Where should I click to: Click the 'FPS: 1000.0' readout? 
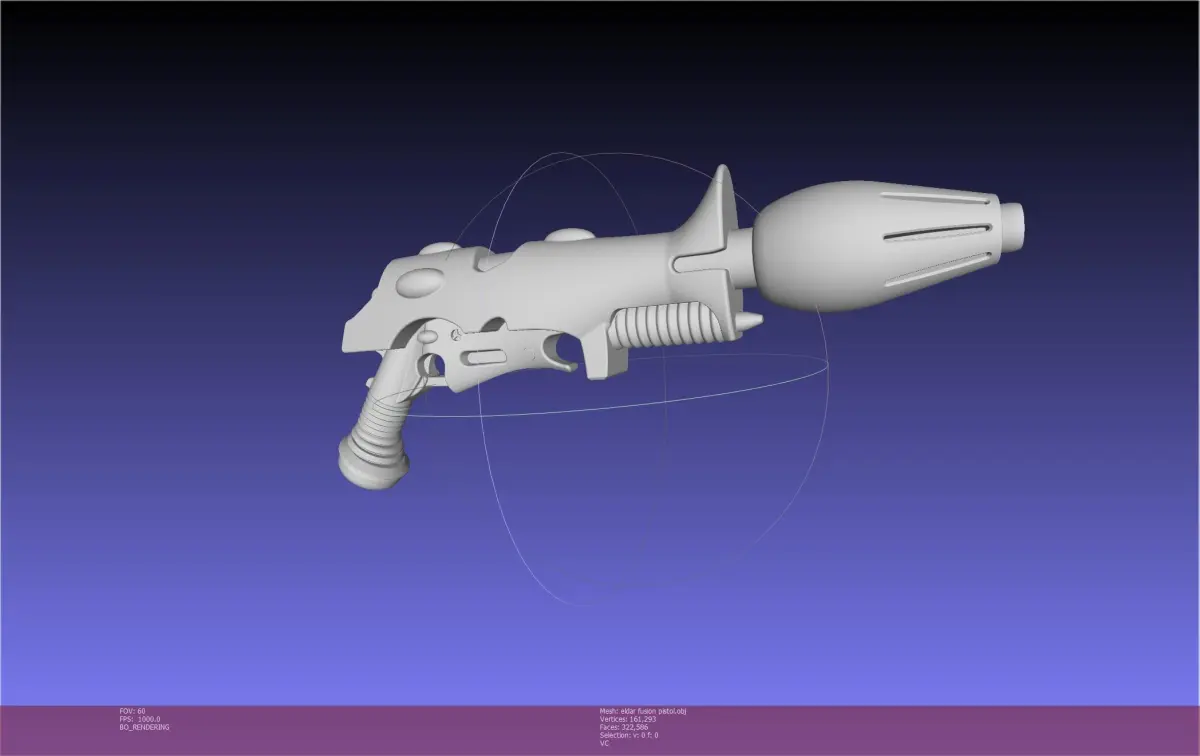[x=139, y=719]
